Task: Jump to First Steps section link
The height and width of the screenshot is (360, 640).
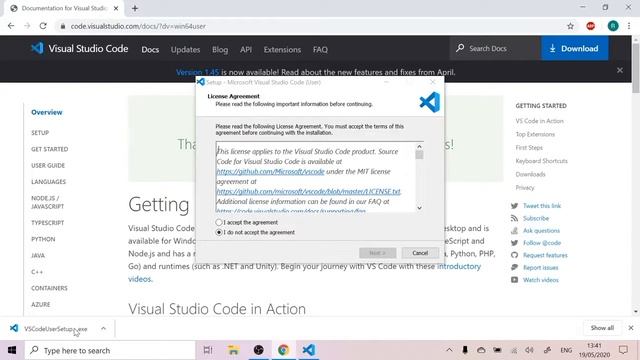Action: [x=529, y=147]
